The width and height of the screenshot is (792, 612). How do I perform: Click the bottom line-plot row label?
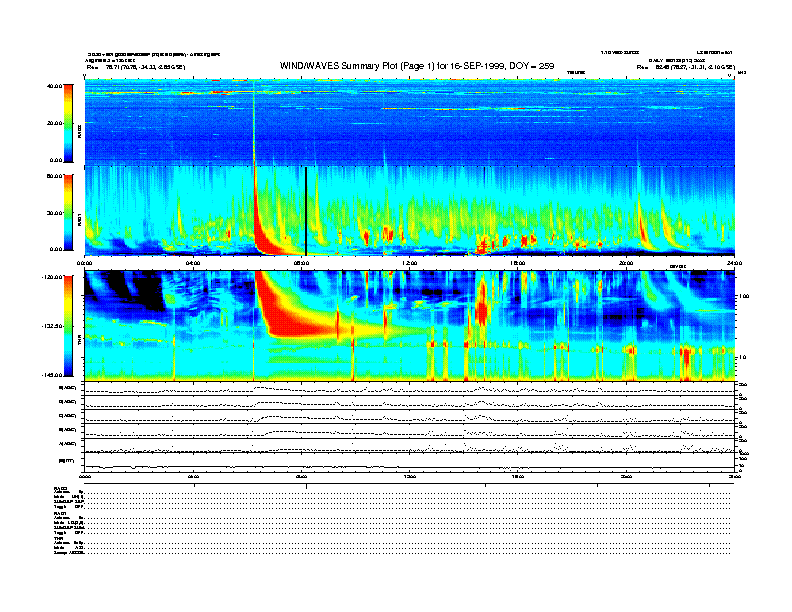pyautogui.click(x=67, y=461)
